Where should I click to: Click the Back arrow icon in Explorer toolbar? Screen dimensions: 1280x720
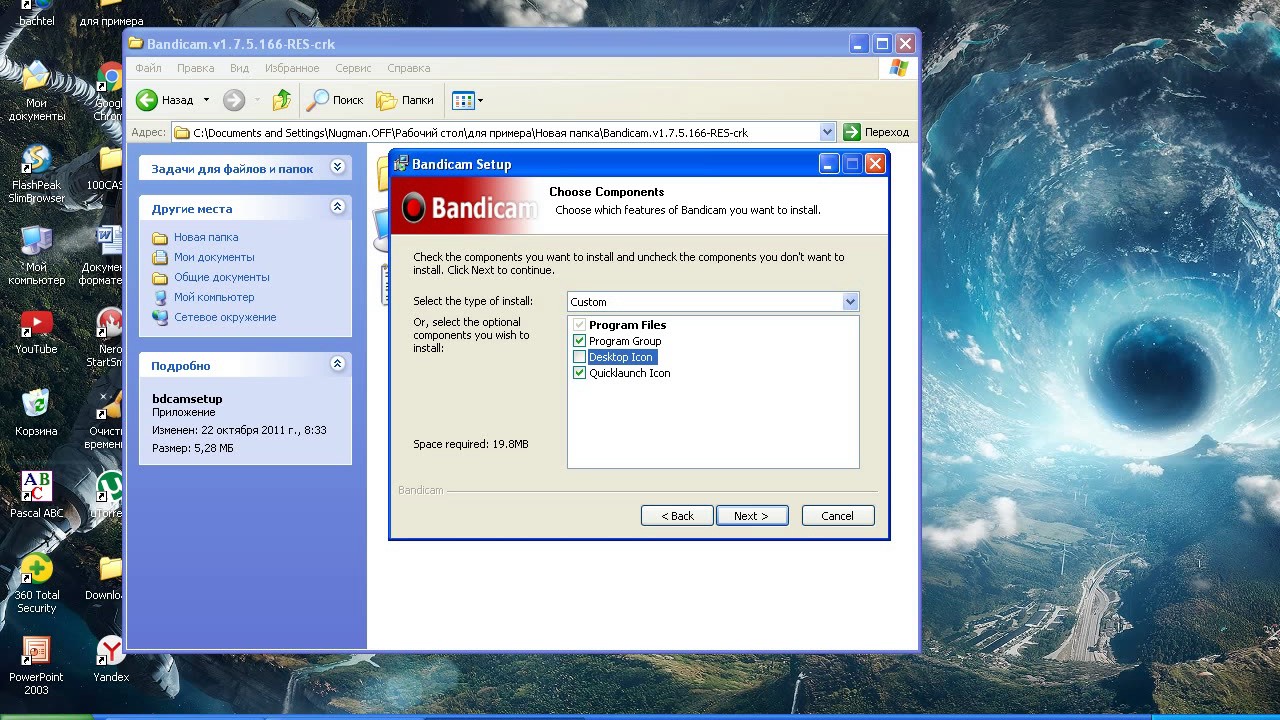(x=147, y=100)
